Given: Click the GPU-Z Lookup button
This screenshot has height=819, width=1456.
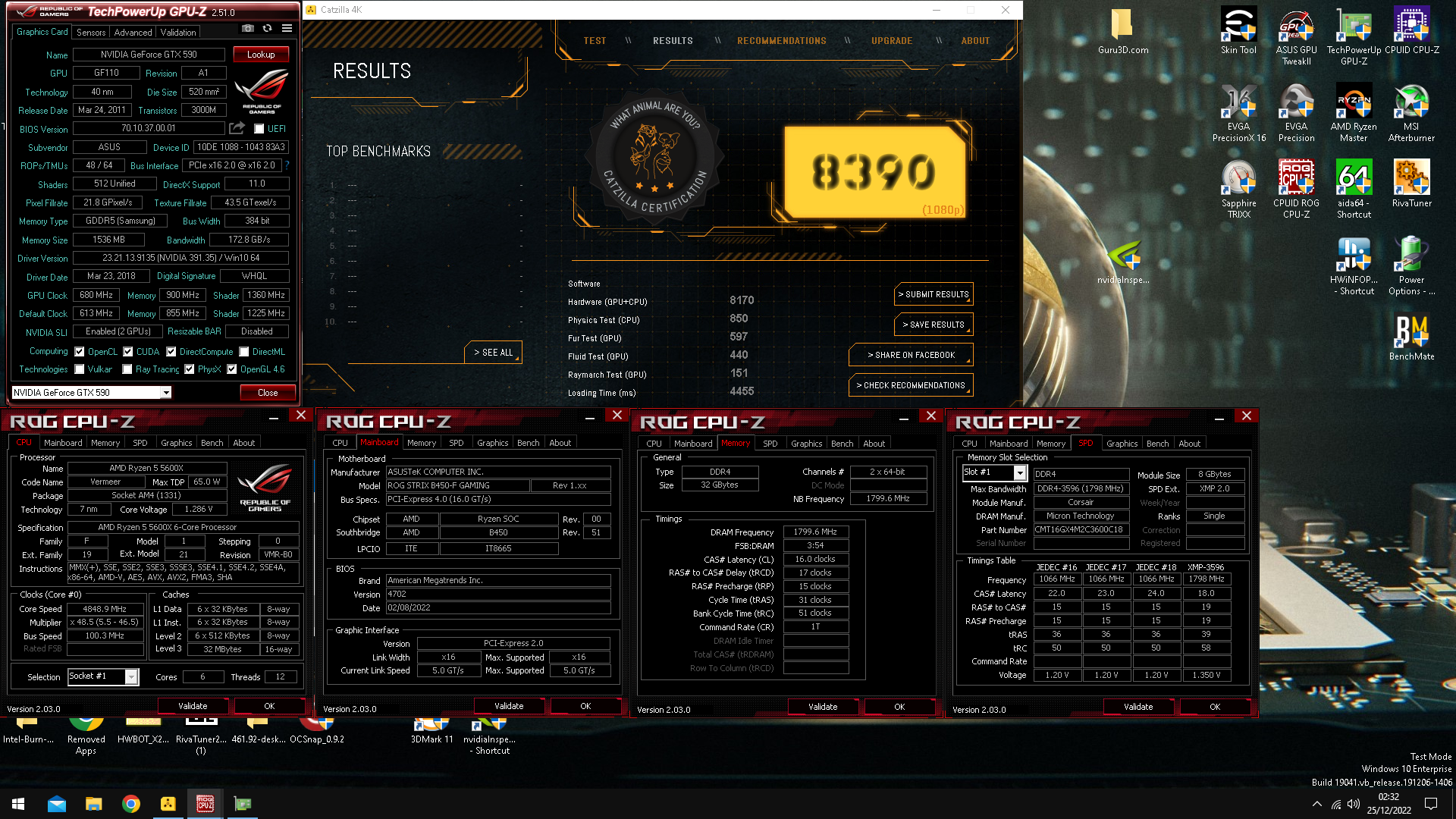Looking at the screenshot, I should (261, 55).
